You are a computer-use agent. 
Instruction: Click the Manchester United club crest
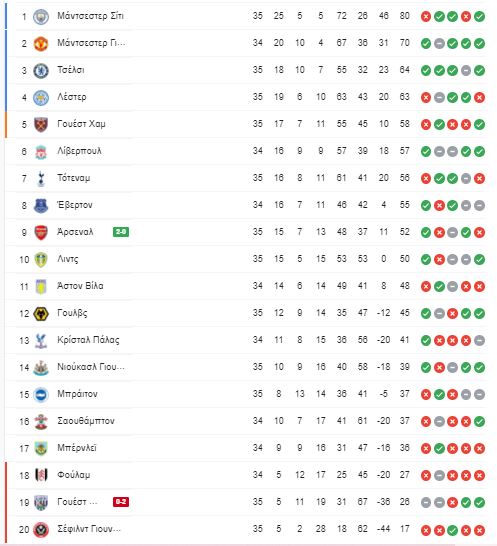click(41, 44)
